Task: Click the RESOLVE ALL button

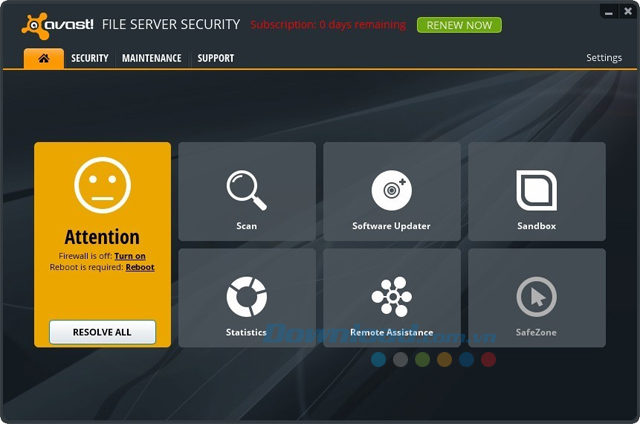Action: click(x=102, y=332)
